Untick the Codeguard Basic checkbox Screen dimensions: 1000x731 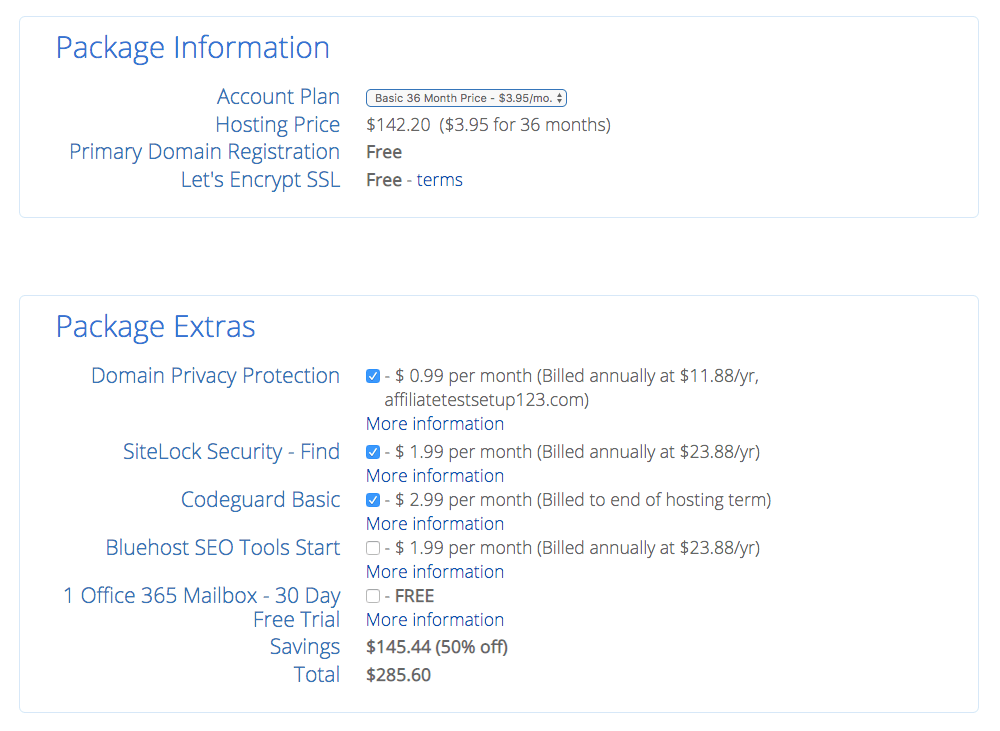(x=373, y=500)
